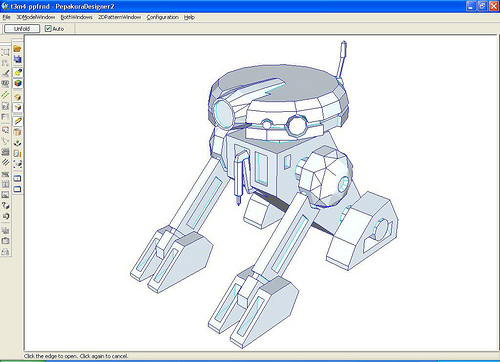Image resolution: width=500 pixels, height=362 pixels.
Task: Click the shaded box icon under orange cube
Action: (x=18, y=107)
